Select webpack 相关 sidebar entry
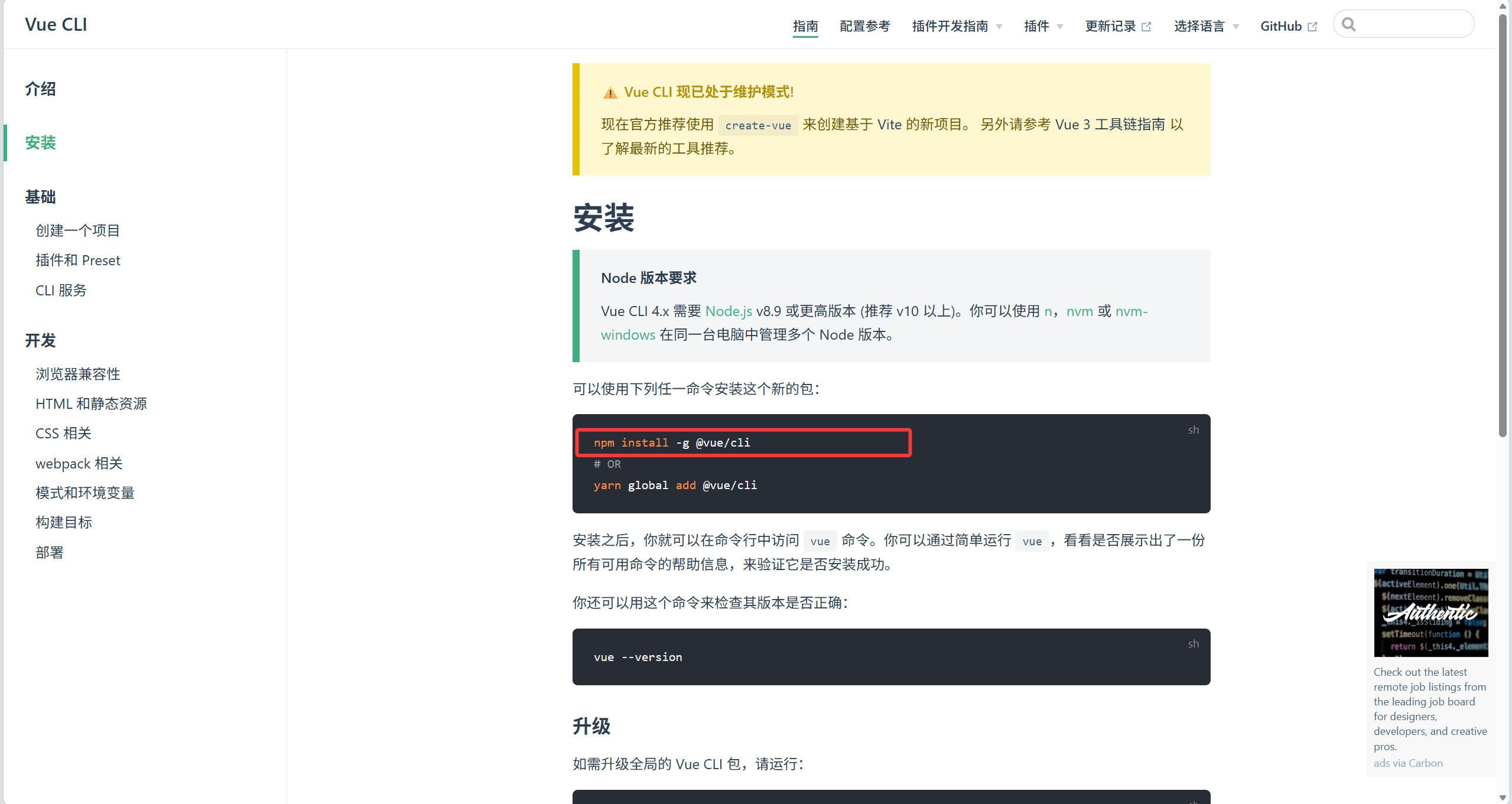 click(79, 463)
